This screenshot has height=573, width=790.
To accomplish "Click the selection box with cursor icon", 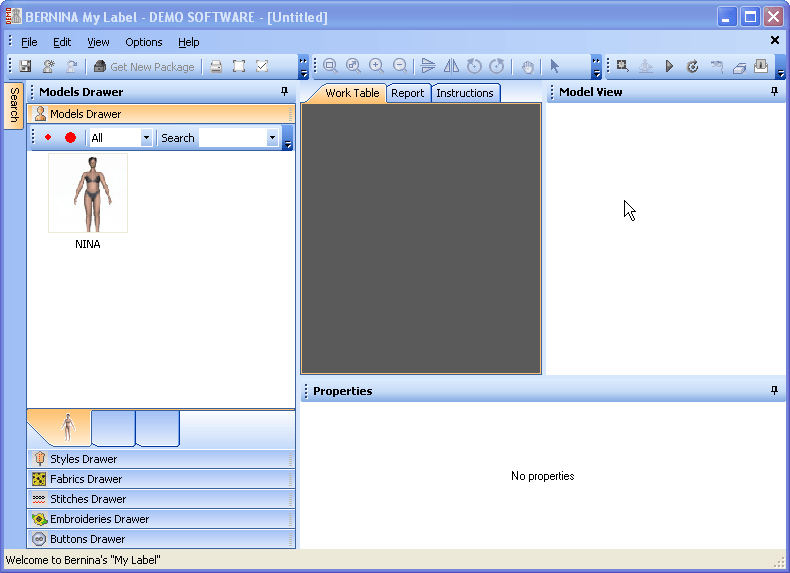I will [x=623, y=66].
